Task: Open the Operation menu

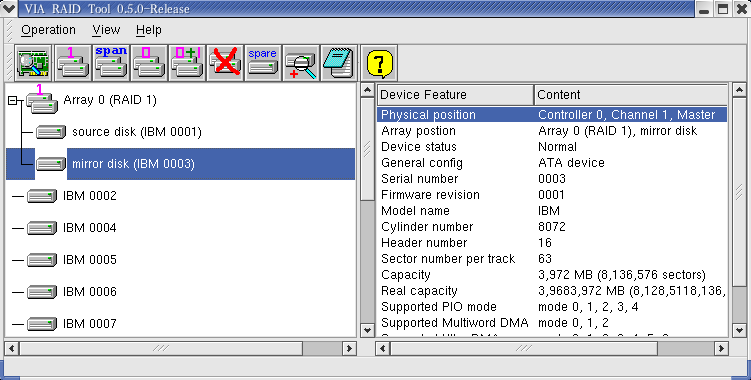Action: pos(48,30)
